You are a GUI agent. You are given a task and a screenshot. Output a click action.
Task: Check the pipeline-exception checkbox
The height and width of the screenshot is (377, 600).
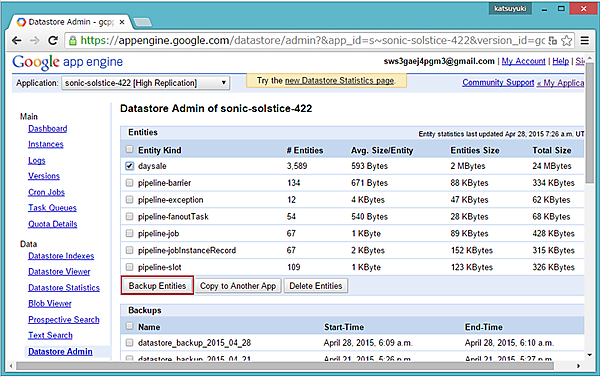(129, 200)
